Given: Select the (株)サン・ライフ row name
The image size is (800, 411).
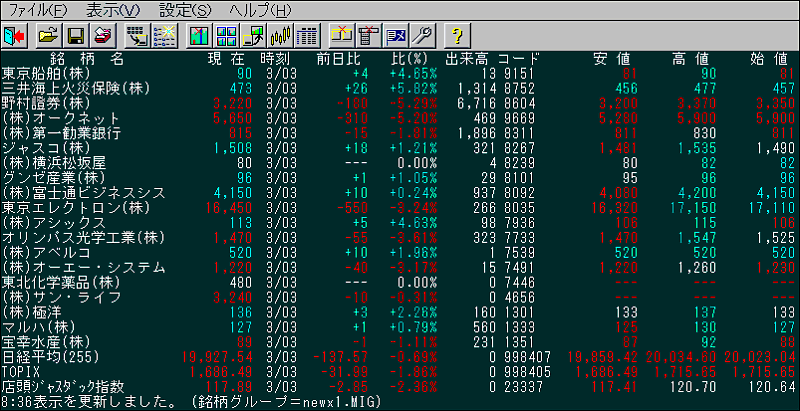Looking at the screenshot, I should pos(61,298).
